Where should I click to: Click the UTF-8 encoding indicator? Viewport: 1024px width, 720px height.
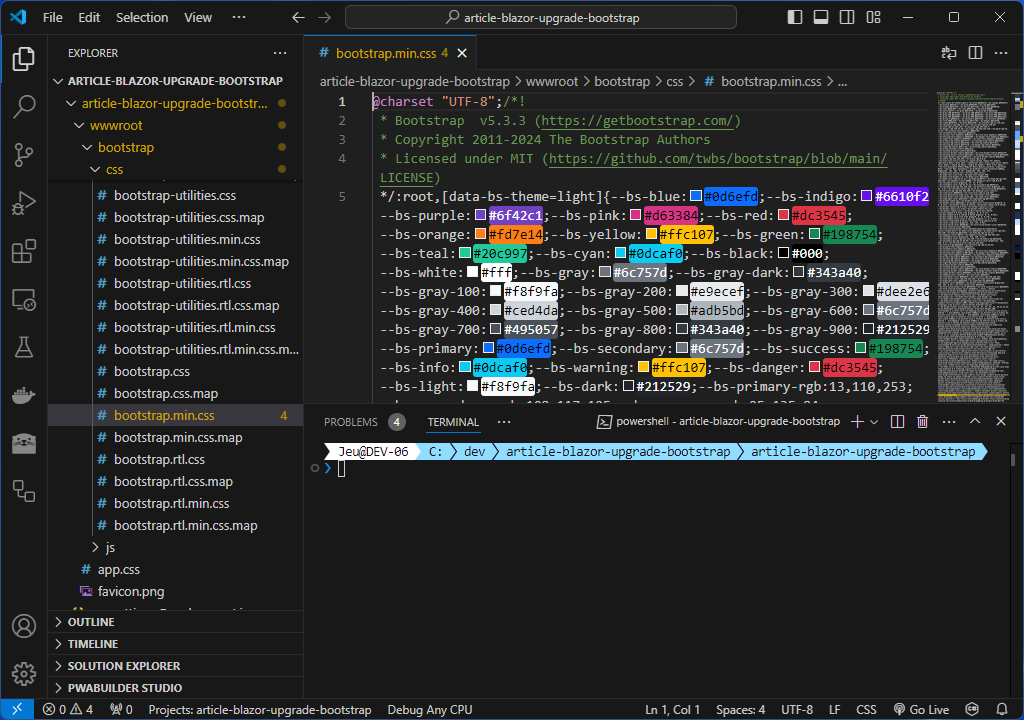(x=797, y=710)
